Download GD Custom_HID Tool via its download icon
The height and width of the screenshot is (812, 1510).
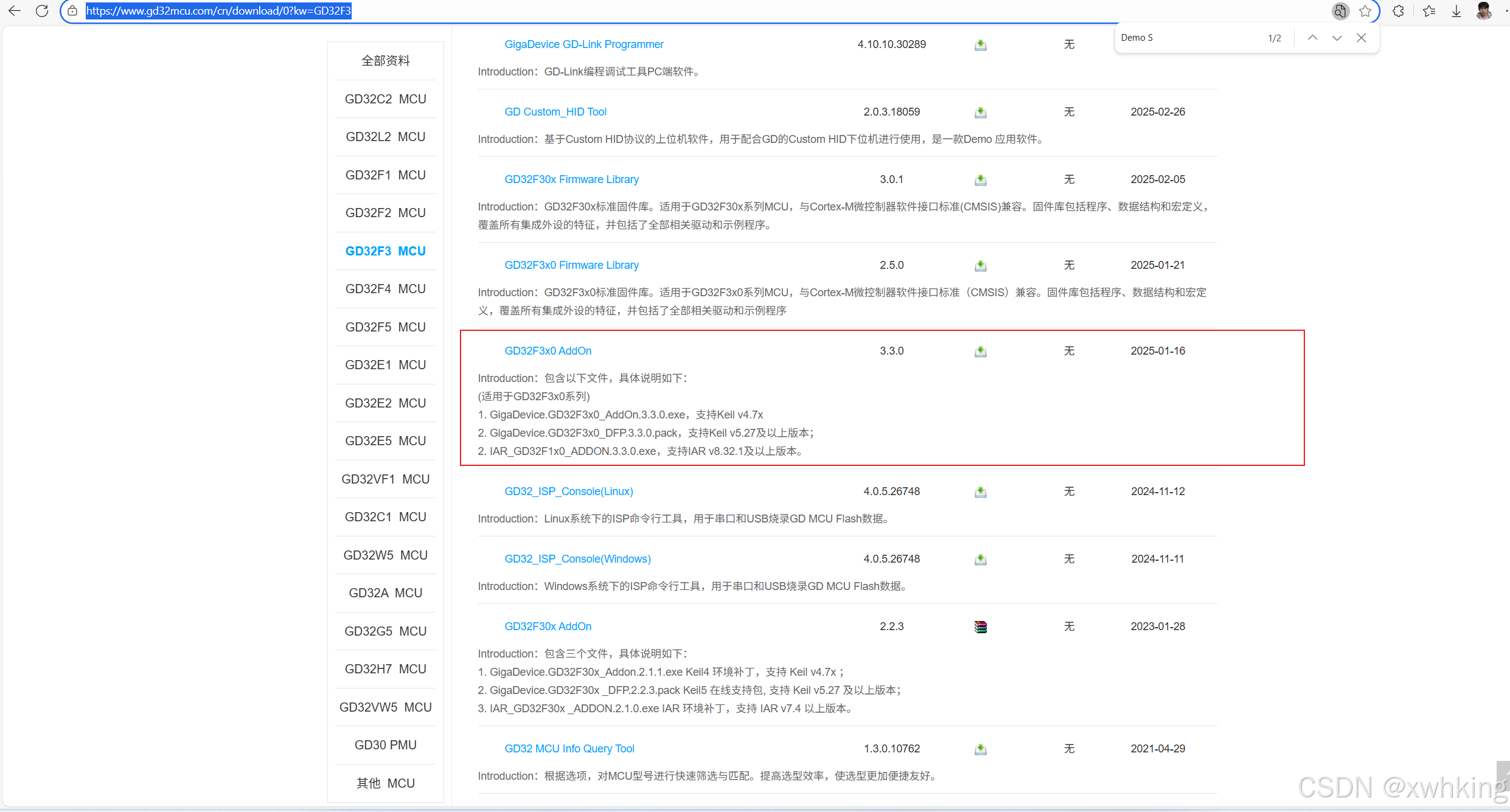[980, 113]
